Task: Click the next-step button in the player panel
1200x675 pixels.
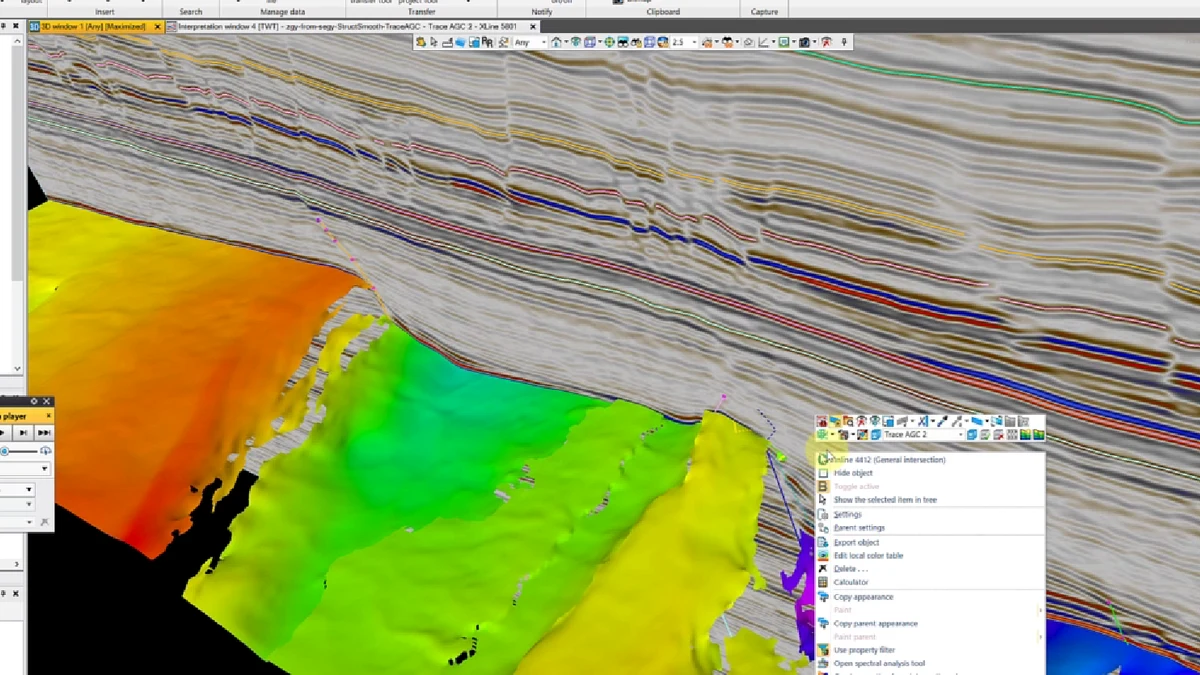Action: (x=23, y=432)
